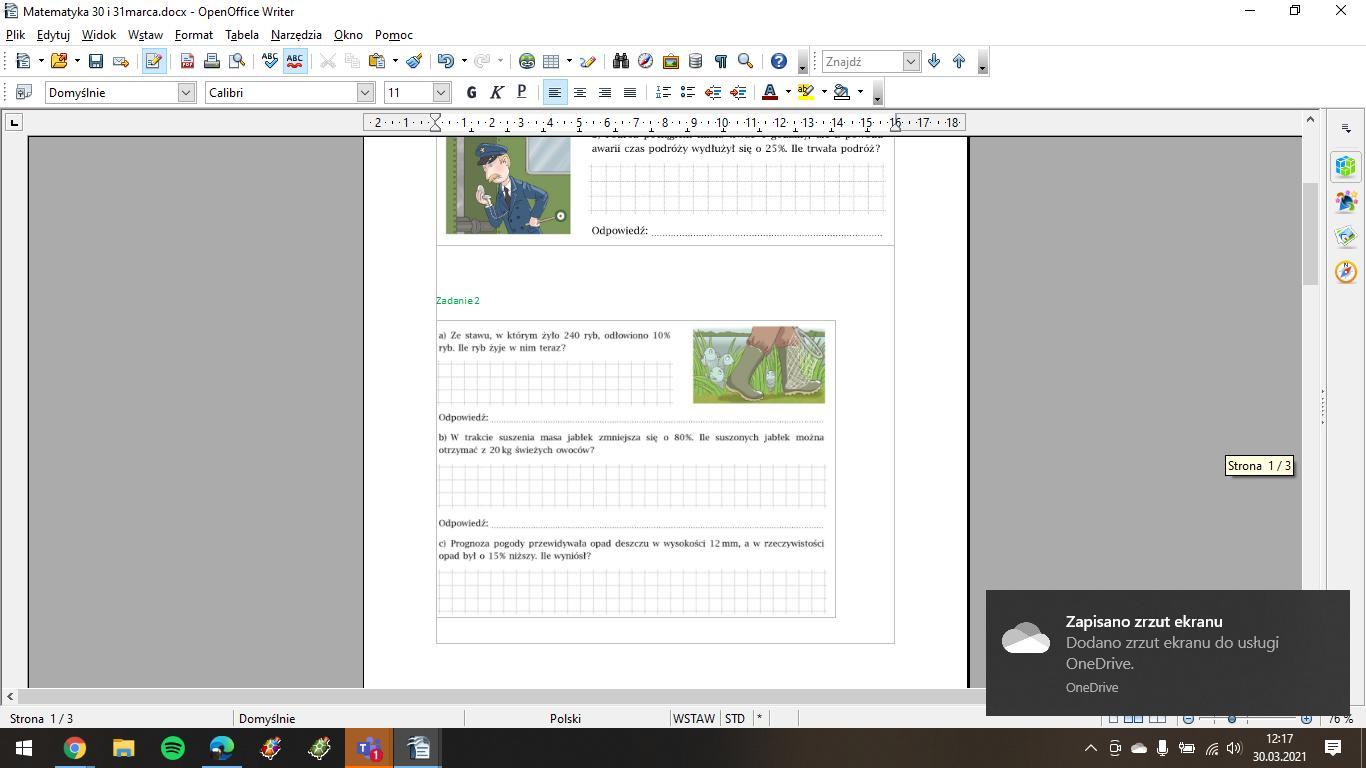Viewport: 1366px width, 768px height.
Task: Toggle Edit file mode button
Action: (154, 61)
